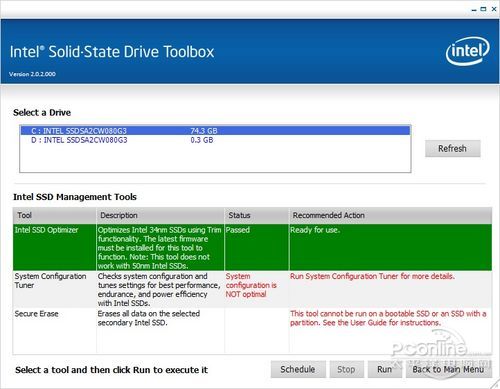Click the 74.3 GB drive size
500x389 pixels.
pos(204,131)
